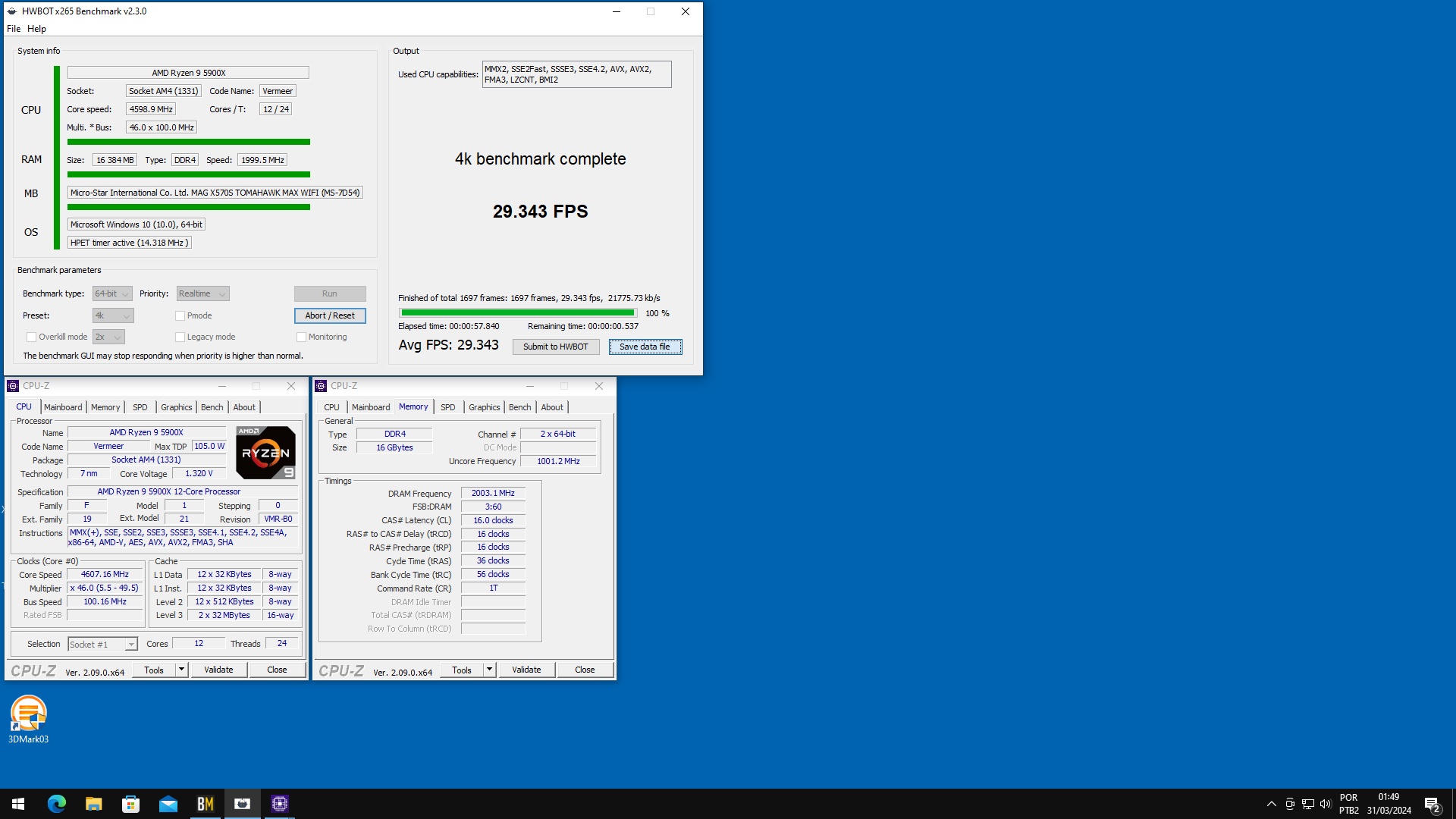Open the taskbar clock and date
The width and height of the screenshot is (1456, 819).
pos(1389,804)
